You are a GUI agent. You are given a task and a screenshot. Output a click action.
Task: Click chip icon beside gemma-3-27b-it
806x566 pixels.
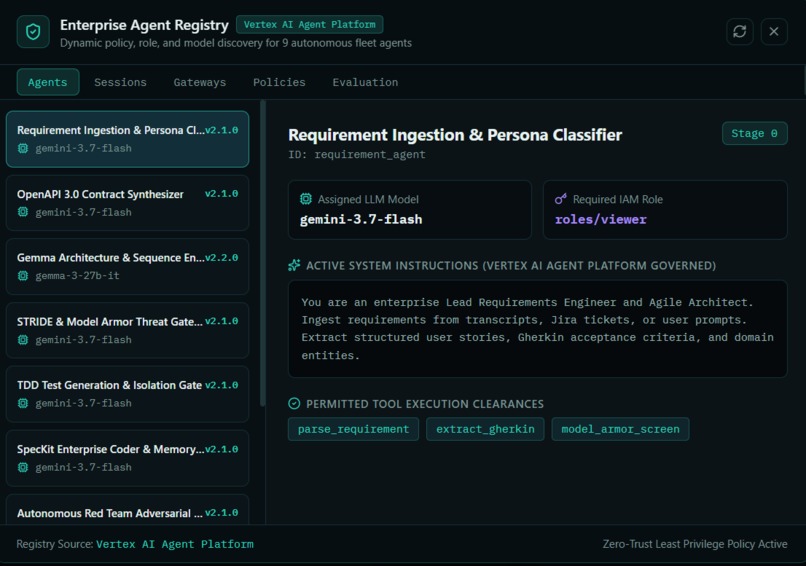point(23,276)
